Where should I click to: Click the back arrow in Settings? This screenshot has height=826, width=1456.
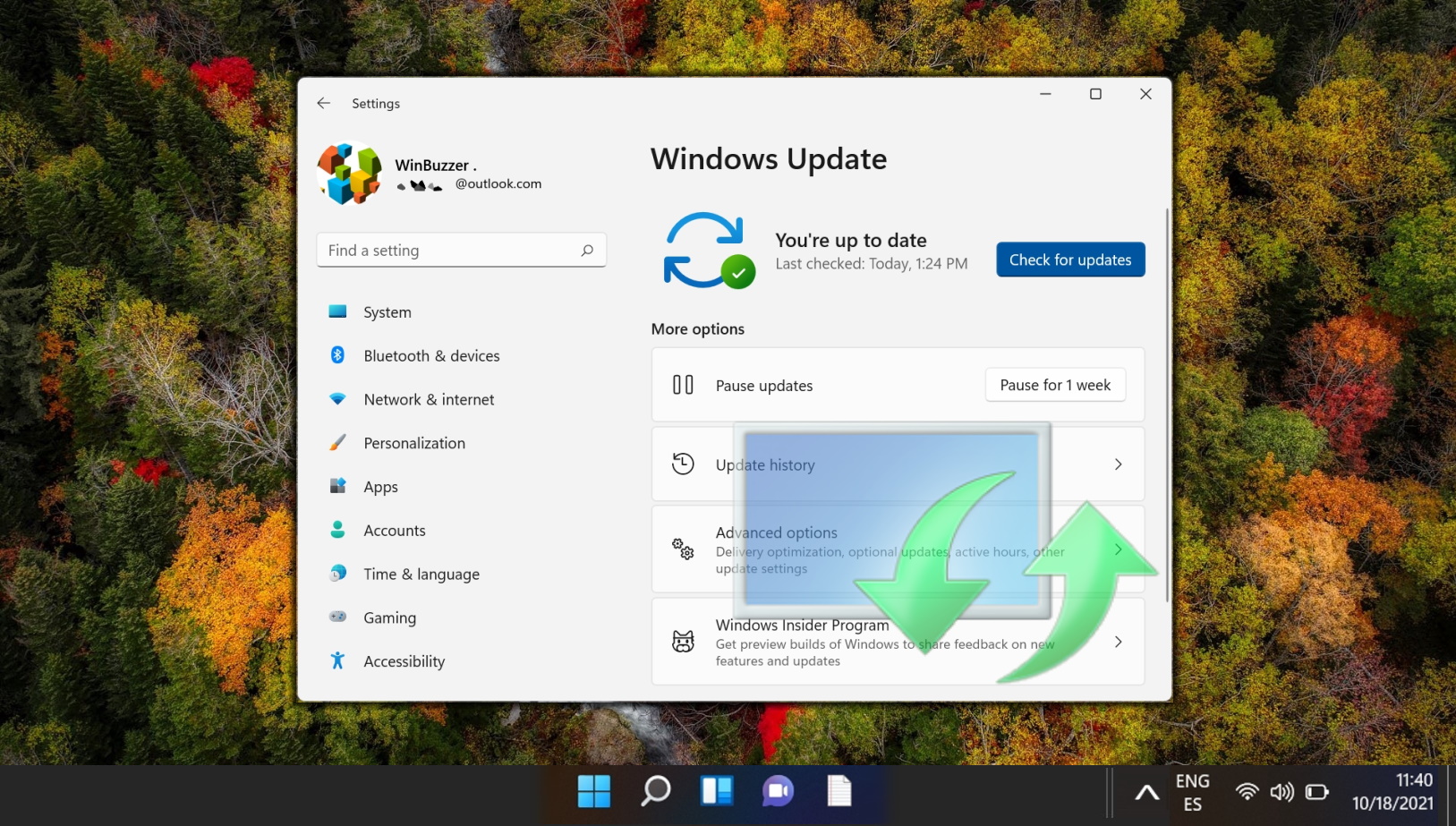pos(323,103)
